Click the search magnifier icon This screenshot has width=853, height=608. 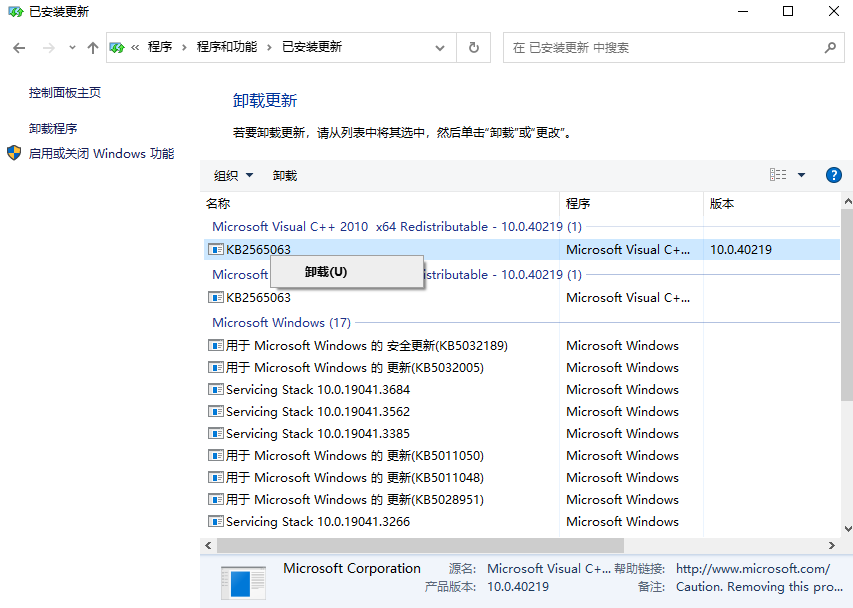point(829,47)
